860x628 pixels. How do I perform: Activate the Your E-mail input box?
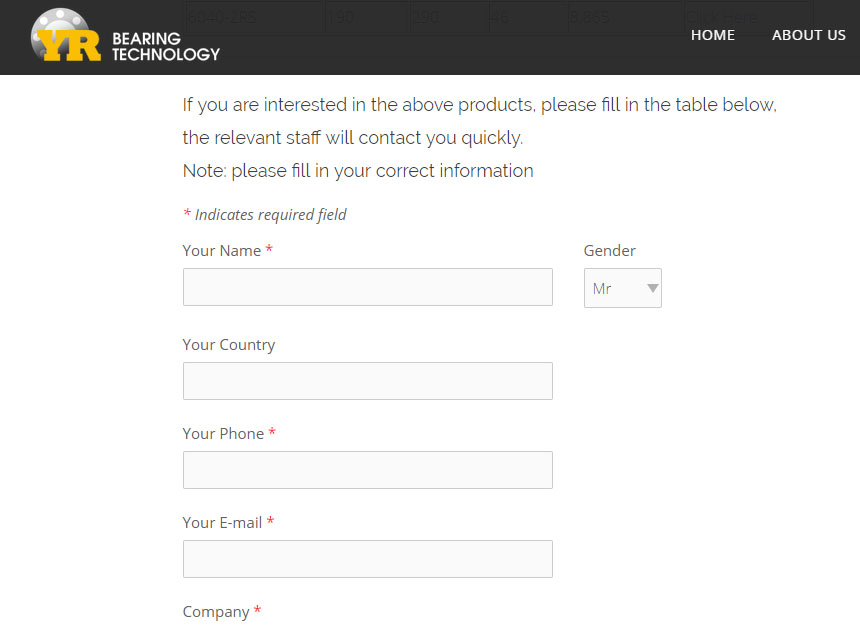pyautogui.click(x=367, y=559)
